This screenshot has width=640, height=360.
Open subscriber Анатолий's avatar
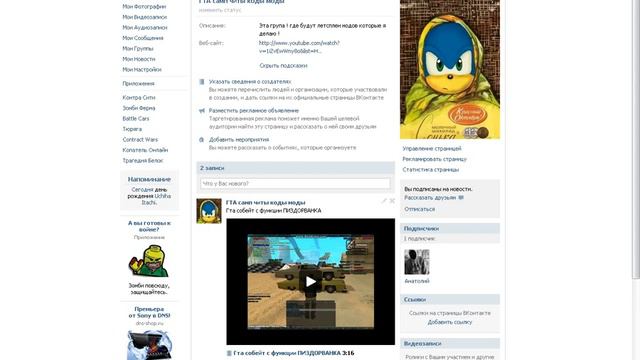417,262
